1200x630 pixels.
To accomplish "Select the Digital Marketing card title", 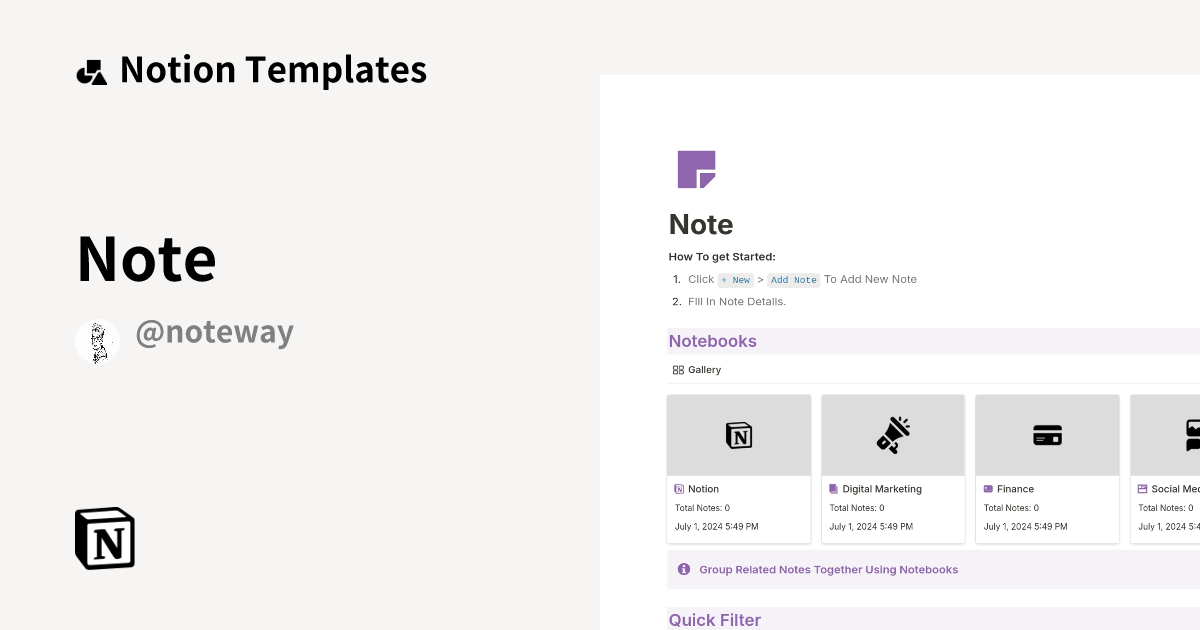I will pos(880,488).
